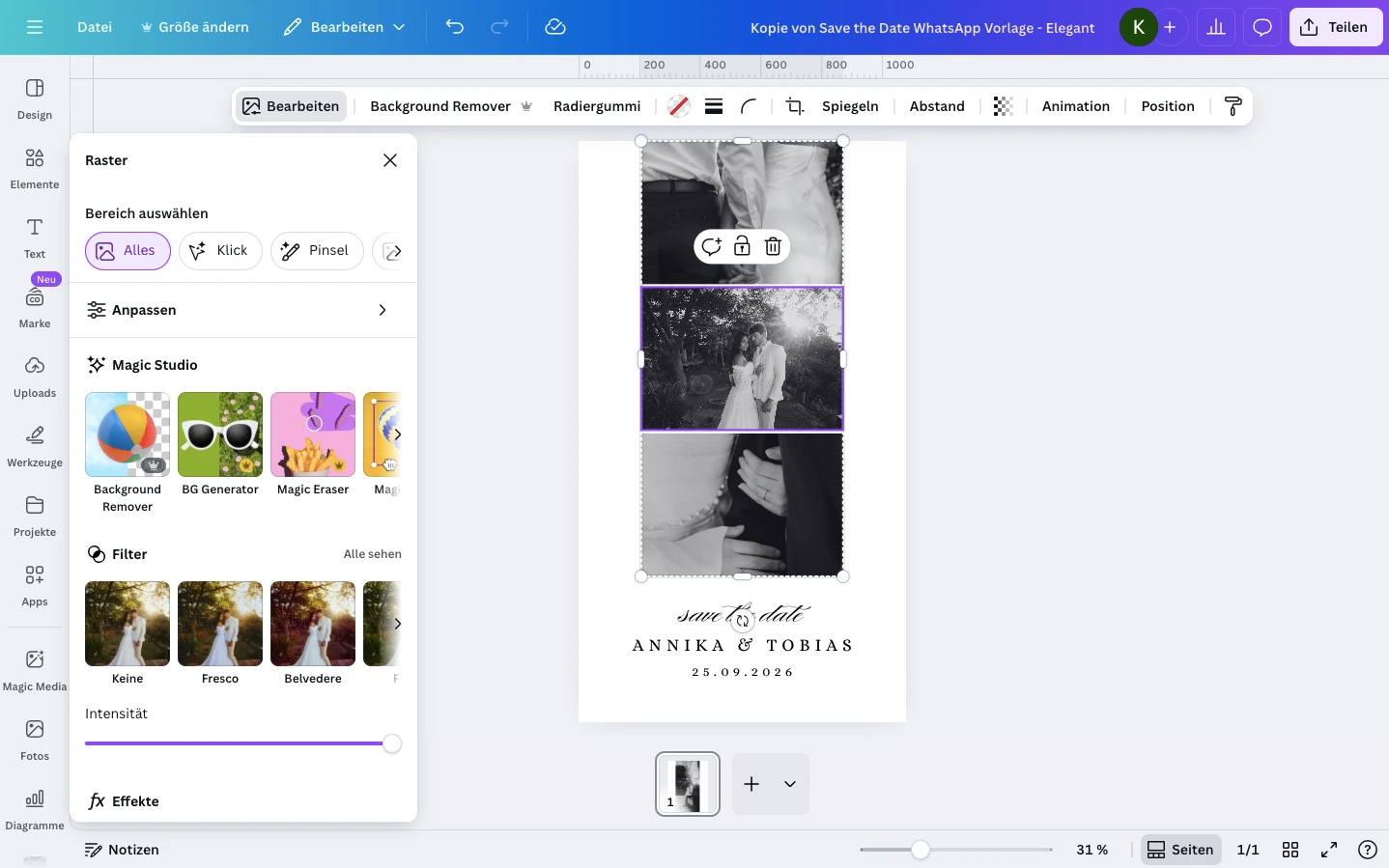
Task: Open analytics bar chart icon
Action: 1216,27
